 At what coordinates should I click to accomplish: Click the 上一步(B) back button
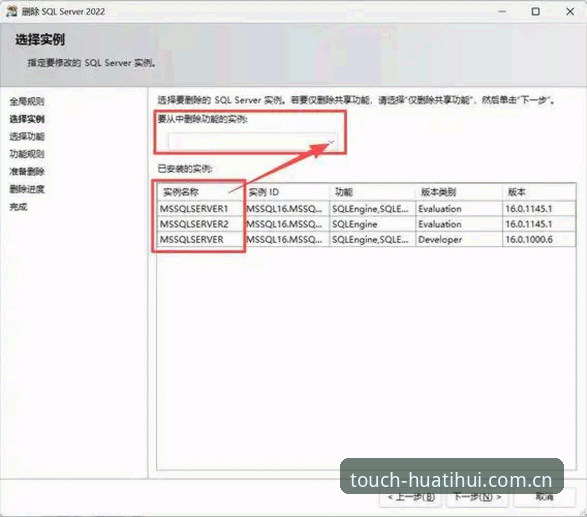point(411,497)
